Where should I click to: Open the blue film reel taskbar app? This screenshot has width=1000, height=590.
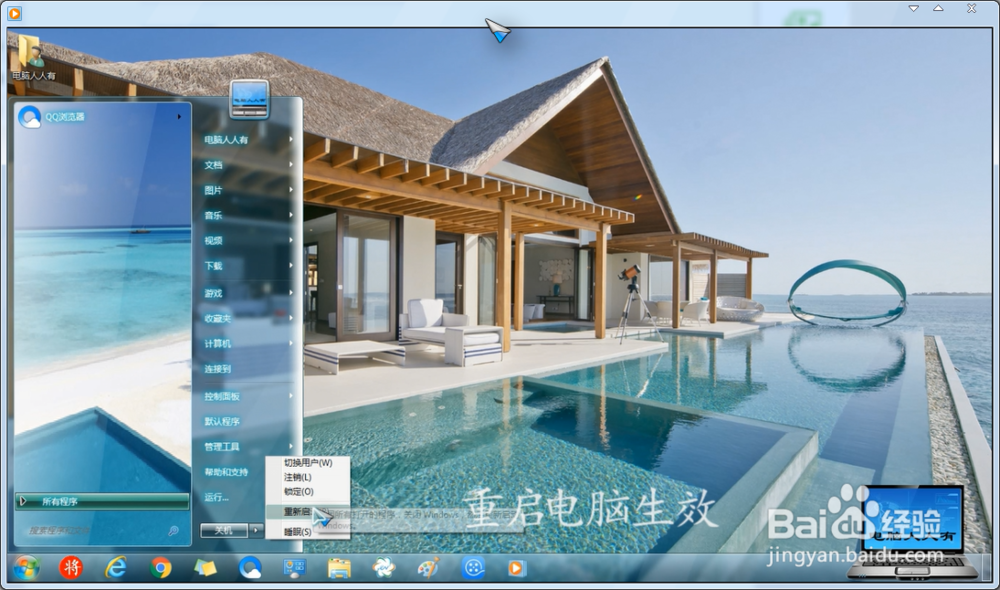[473, 568]
